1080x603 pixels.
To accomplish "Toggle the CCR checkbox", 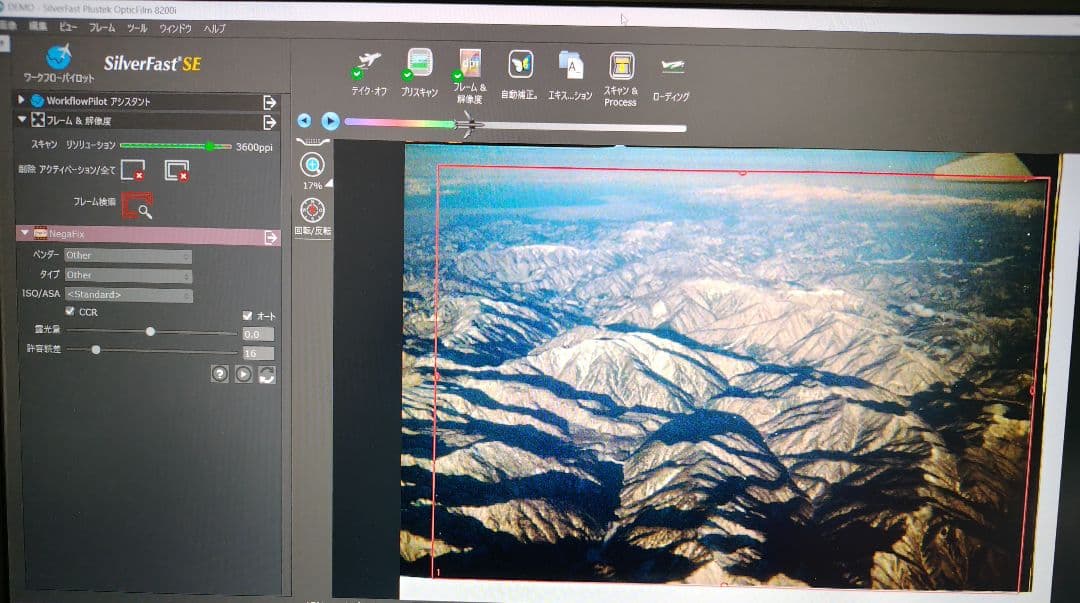I will [70, 313].
